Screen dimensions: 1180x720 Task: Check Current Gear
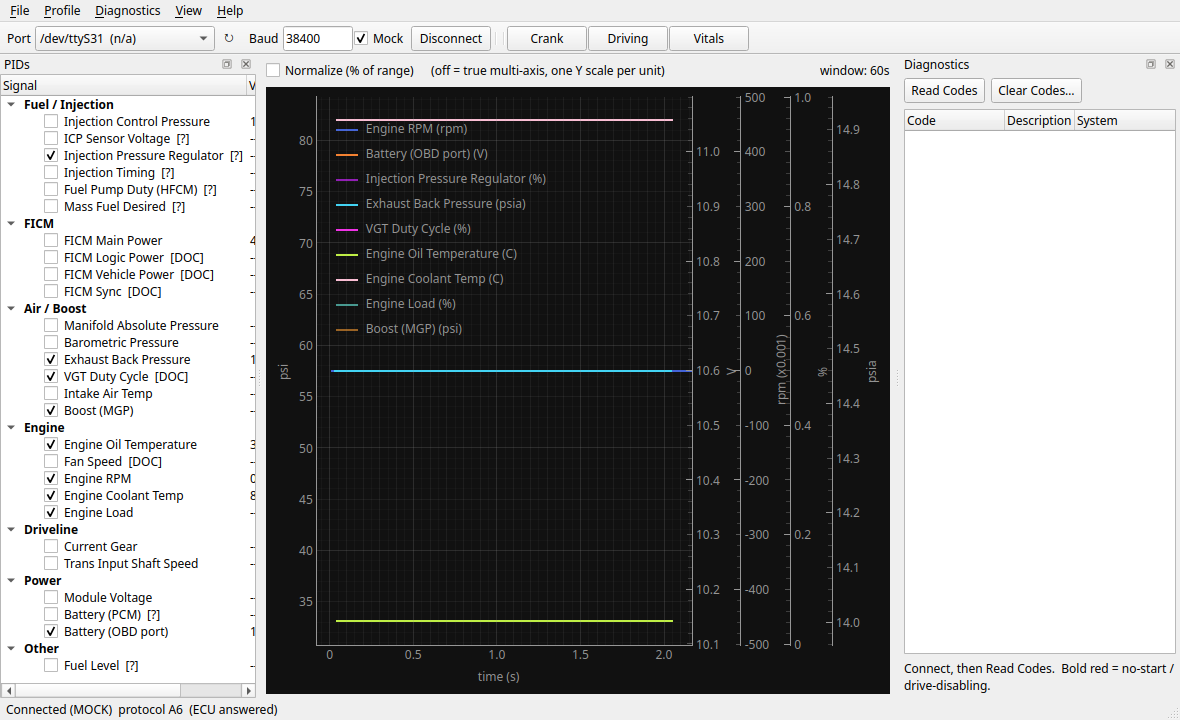point(51,546)
